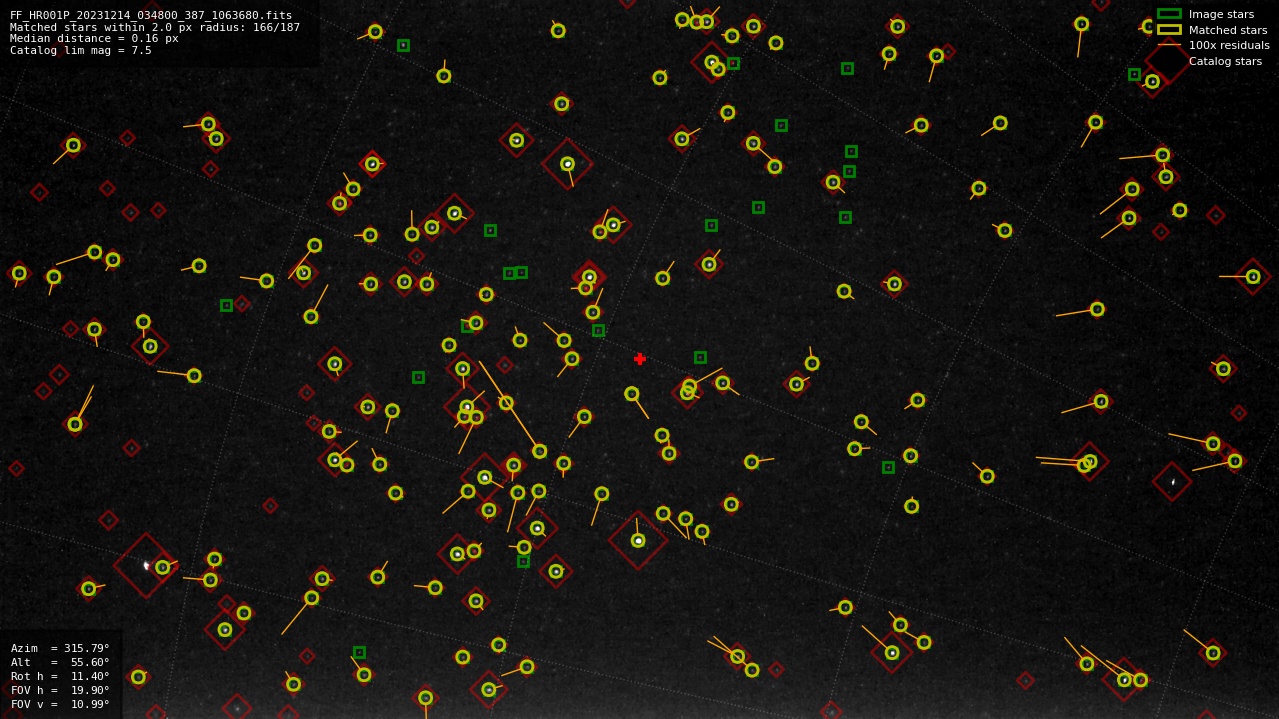Click the orange 100x residuals legend line

pos(1169,45)
